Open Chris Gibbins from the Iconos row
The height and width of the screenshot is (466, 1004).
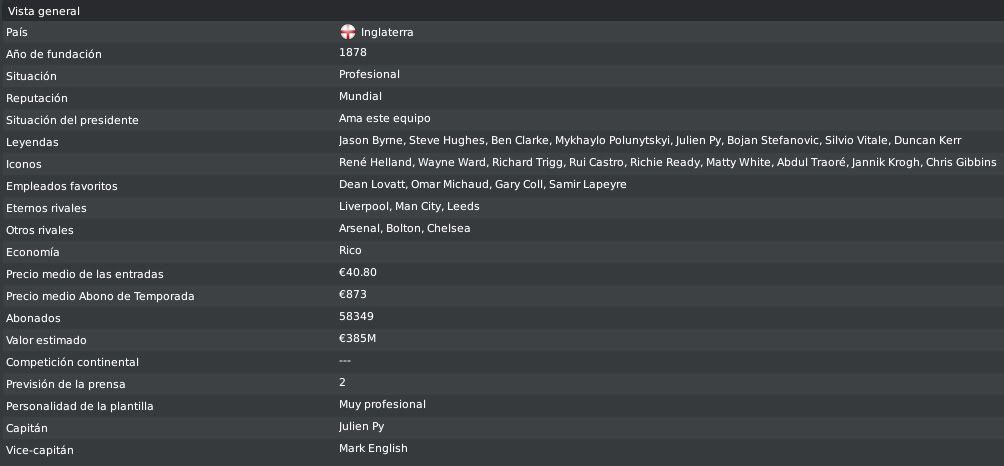pos(961,163)
